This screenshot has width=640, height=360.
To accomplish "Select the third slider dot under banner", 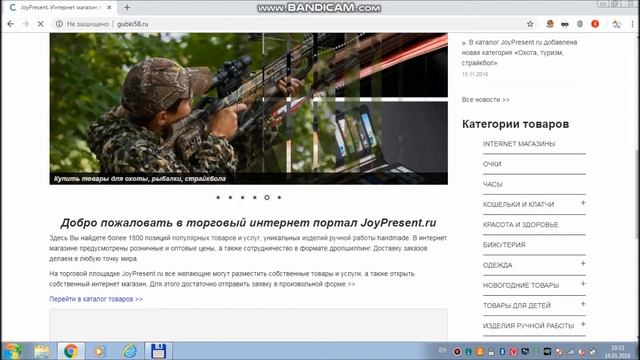I will (x=242, y=198).
